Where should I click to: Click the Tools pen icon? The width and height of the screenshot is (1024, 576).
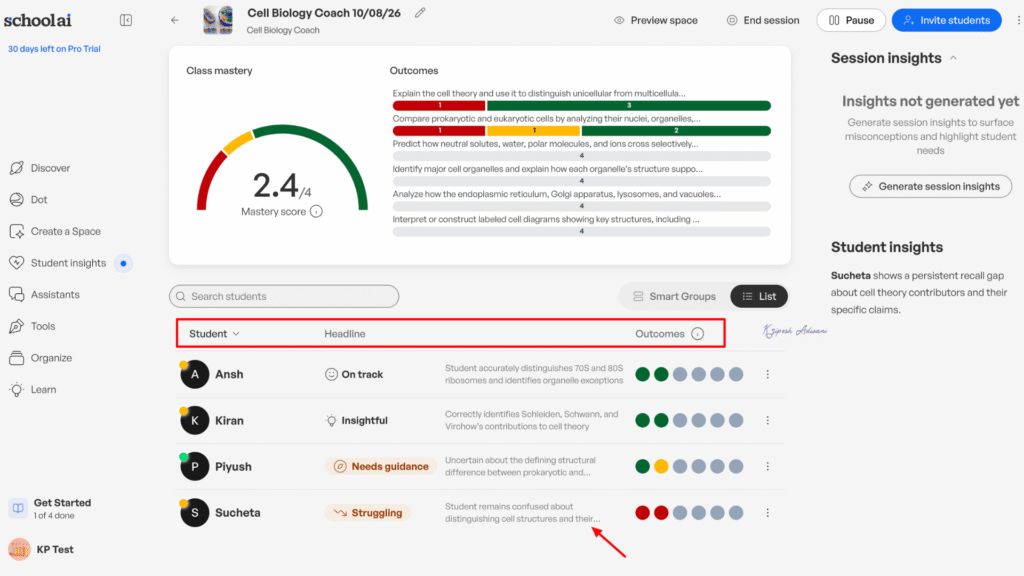pyautogui.click(x=16, y=326)
